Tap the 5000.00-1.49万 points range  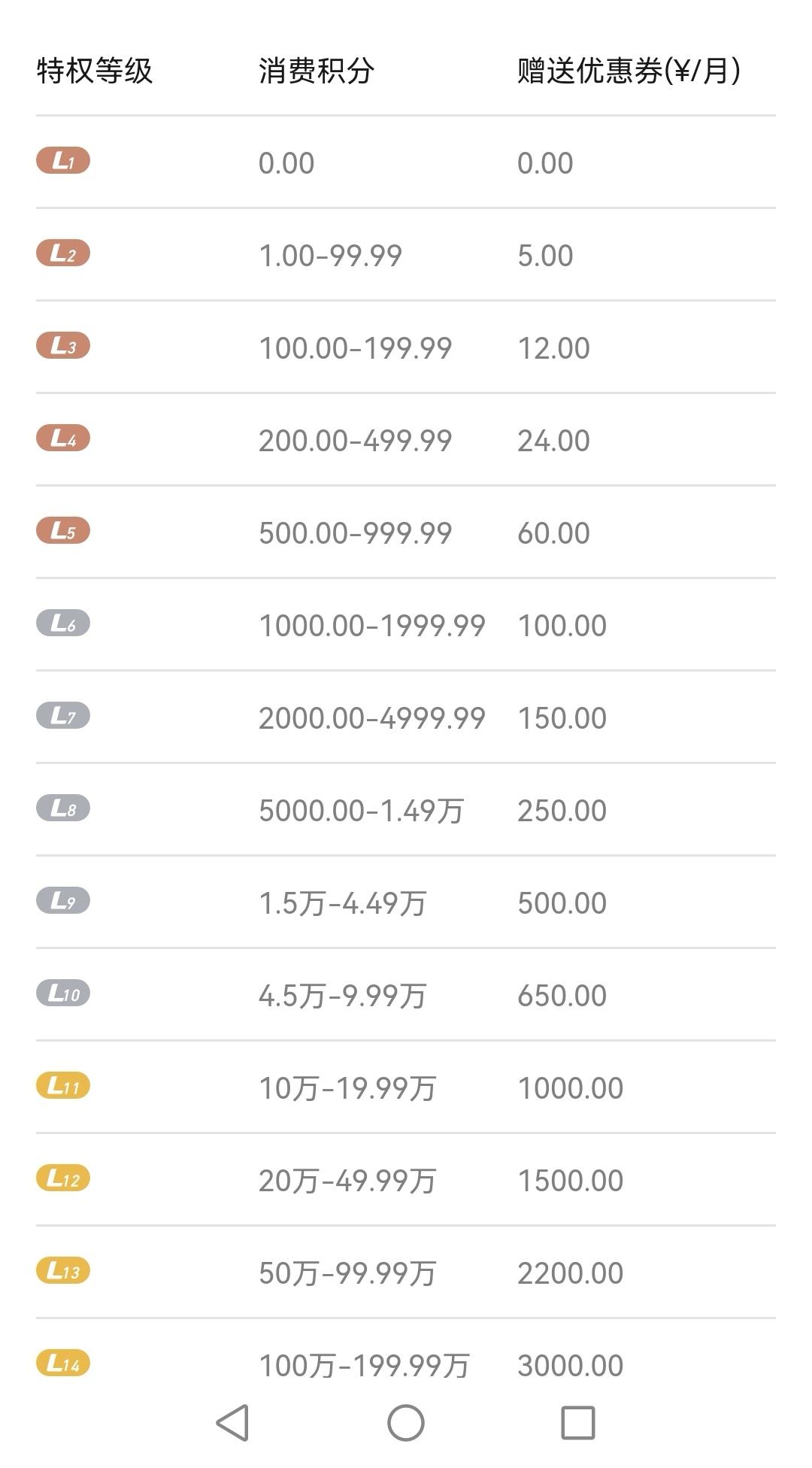coord(361,811)
